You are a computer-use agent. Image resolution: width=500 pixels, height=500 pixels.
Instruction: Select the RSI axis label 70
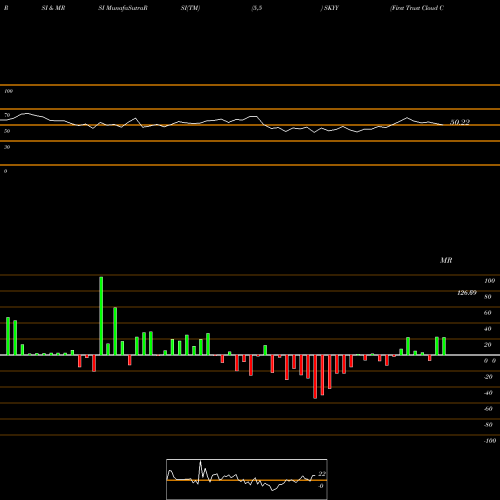pyautogui.click(x=7, y=115)
